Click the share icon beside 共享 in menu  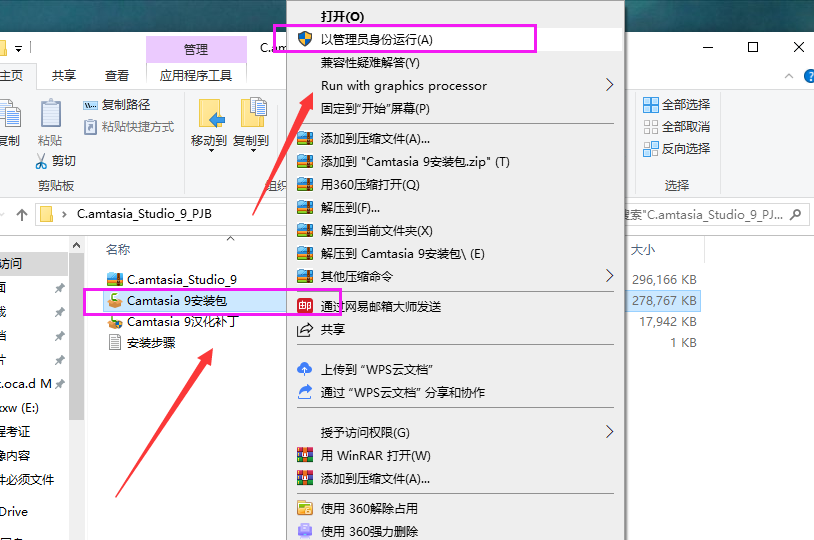pyautogui.click(x=305, y=329)
